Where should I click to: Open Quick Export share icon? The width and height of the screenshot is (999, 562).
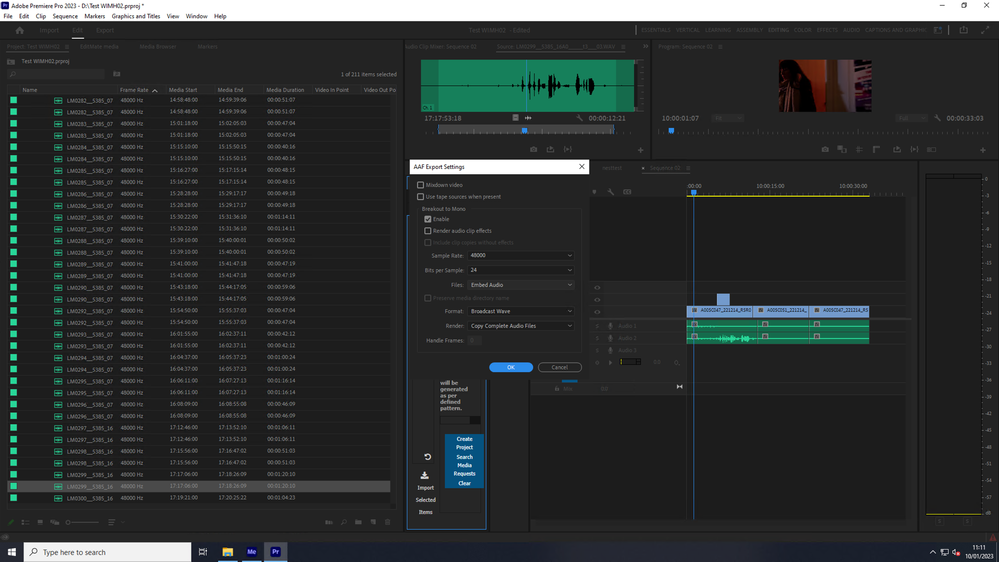963,30
